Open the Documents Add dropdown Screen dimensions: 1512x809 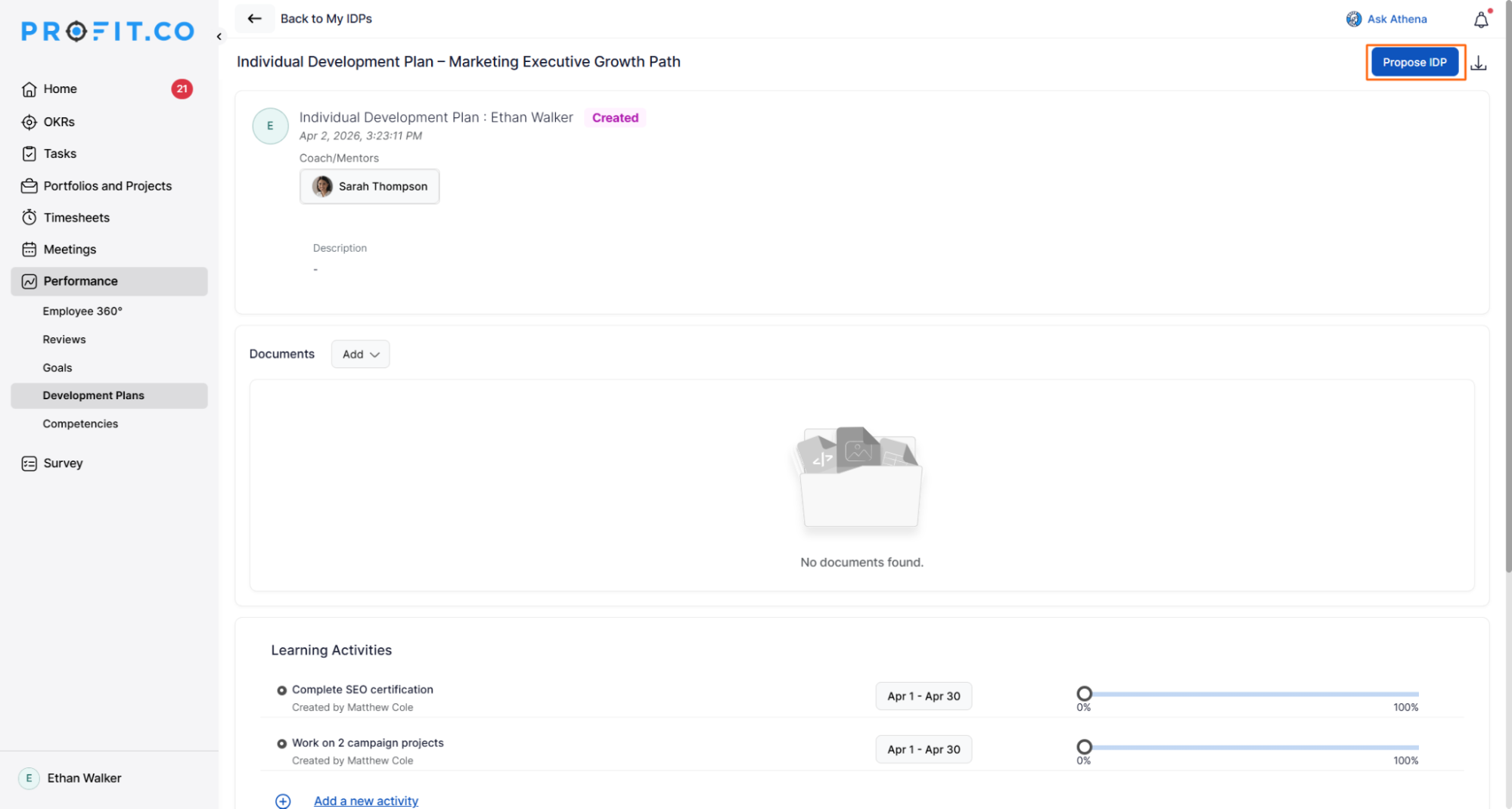[x=360, y=354]
